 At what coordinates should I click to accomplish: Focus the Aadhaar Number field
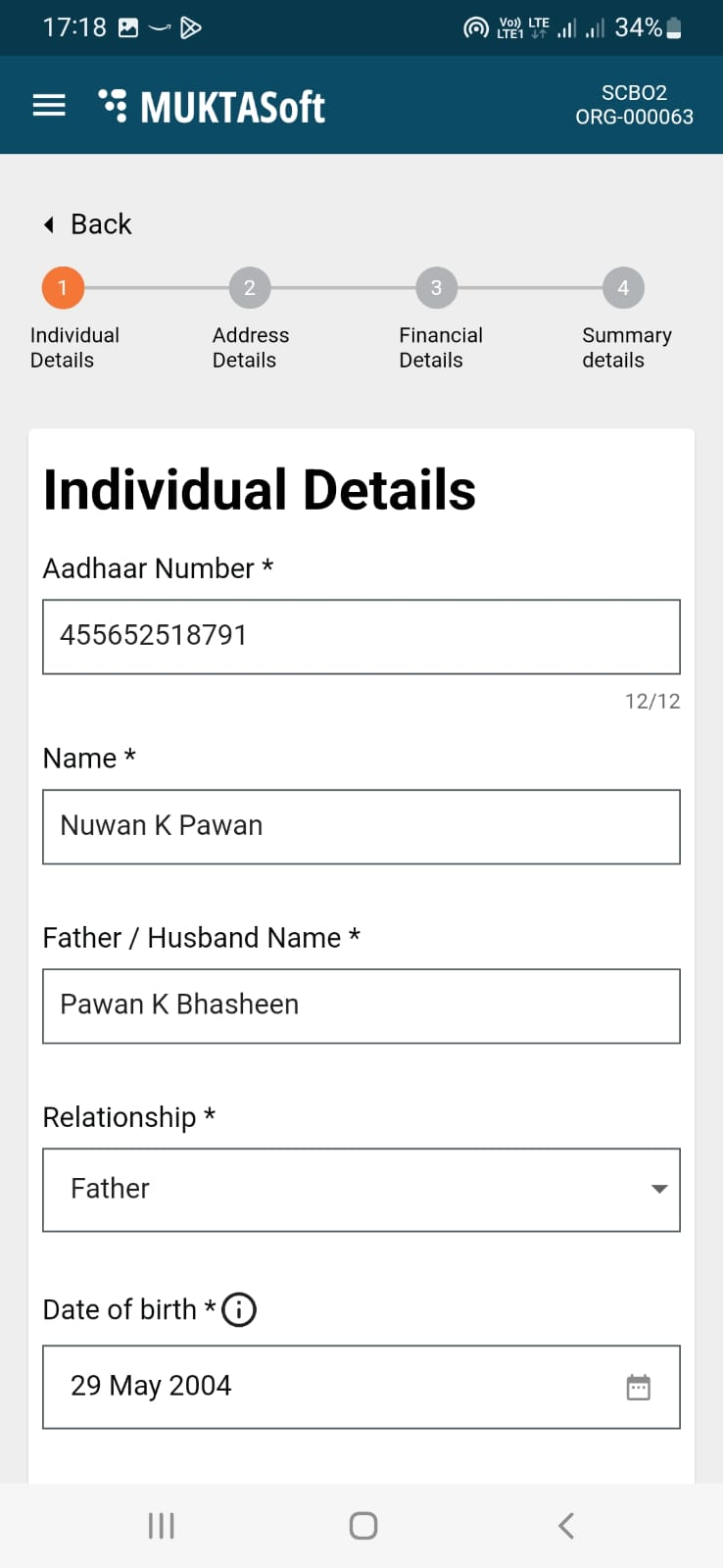coord(361,637)
